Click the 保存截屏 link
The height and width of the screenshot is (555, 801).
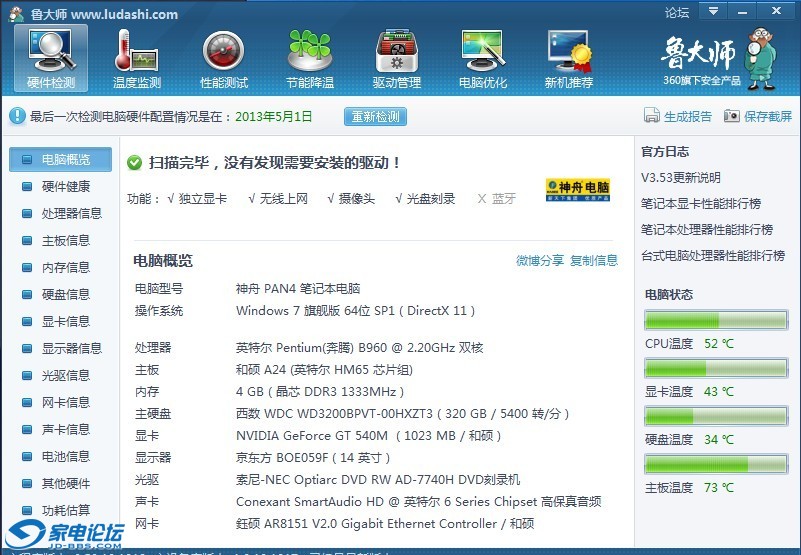[768, 117]
